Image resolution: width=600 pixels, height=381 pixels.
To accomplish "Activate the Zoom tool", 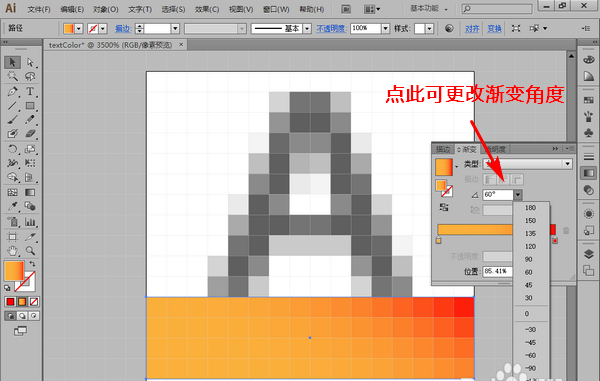I will pyautogui.click(x=30, y=251).
